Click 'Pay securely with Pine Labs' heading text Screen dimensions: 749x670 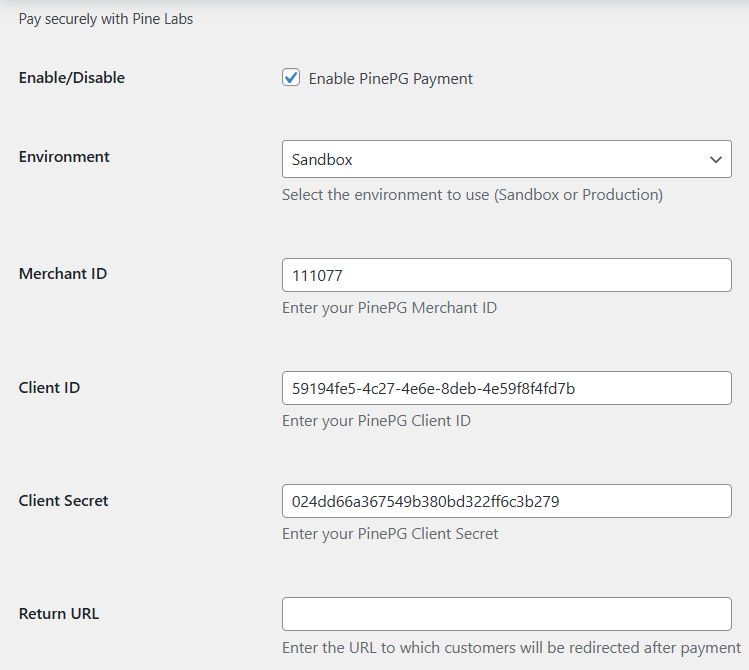[106, 19]
